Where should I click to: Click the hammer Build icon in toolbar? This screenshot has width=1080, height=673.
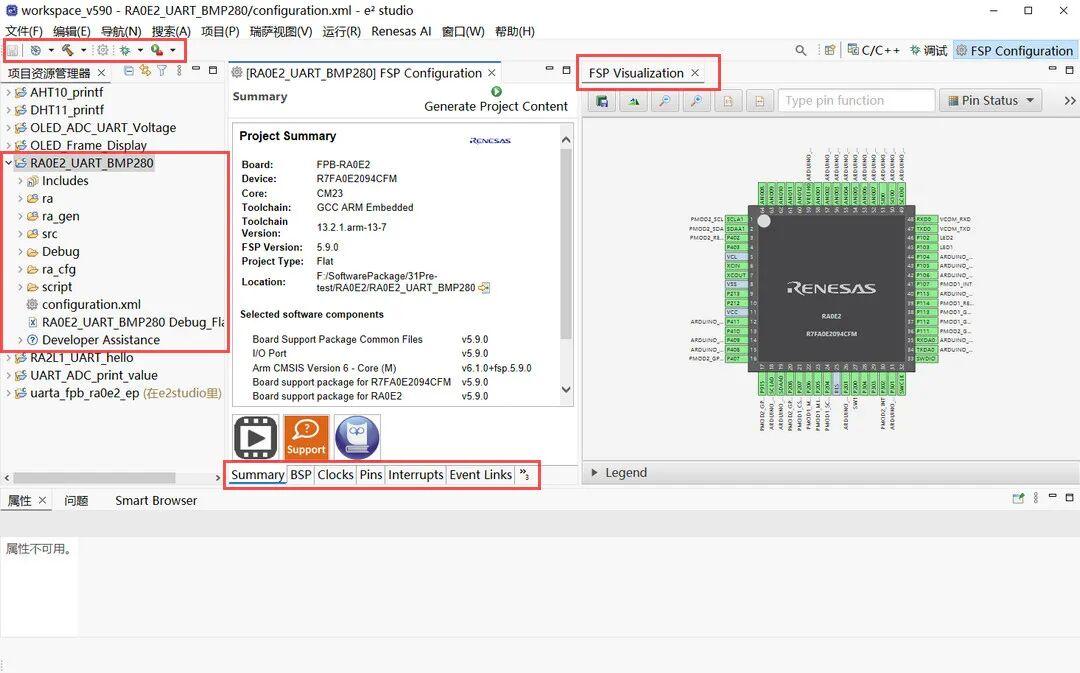click(68, 50)
